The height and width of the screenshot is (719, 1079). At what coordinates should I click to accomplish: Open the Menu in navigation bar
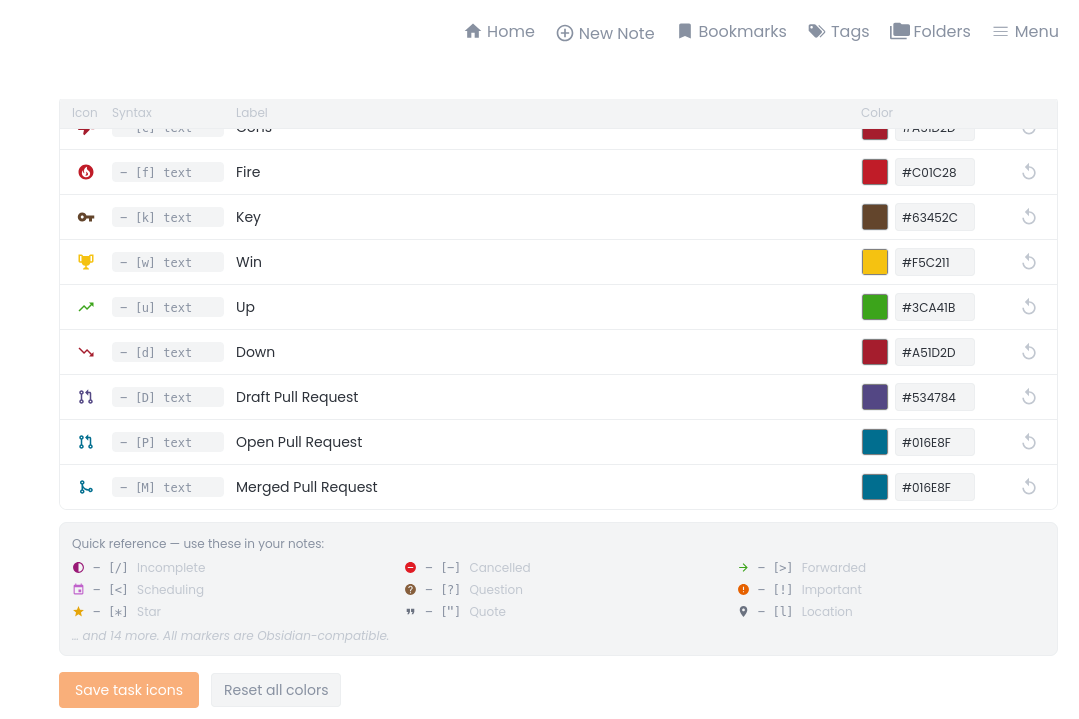(x=1025, y=32)
